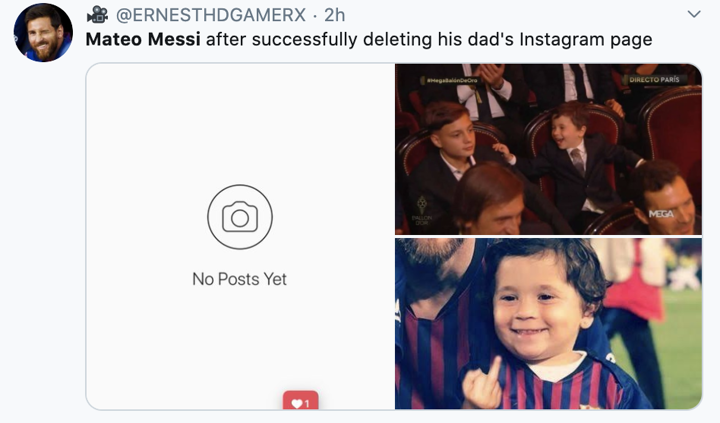Open the tweet author's profile avatar

pyautogui.click(x=43, y=32)
